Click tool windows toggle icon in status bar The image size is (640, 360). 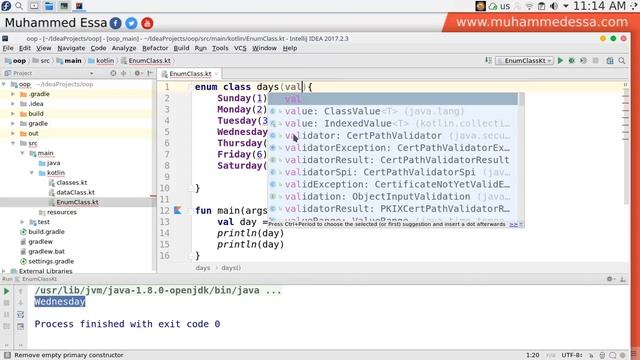(x=7, y=355)
